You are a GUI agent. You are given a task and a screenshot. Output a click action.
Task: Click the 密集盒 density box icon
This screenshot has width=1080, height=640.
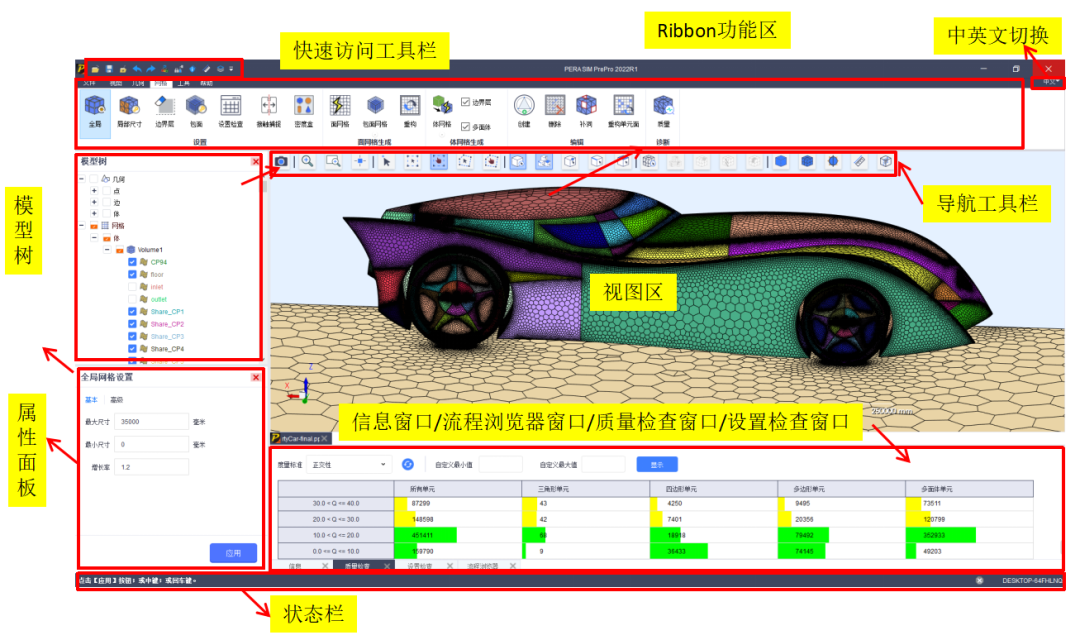[x=304, y=109]
